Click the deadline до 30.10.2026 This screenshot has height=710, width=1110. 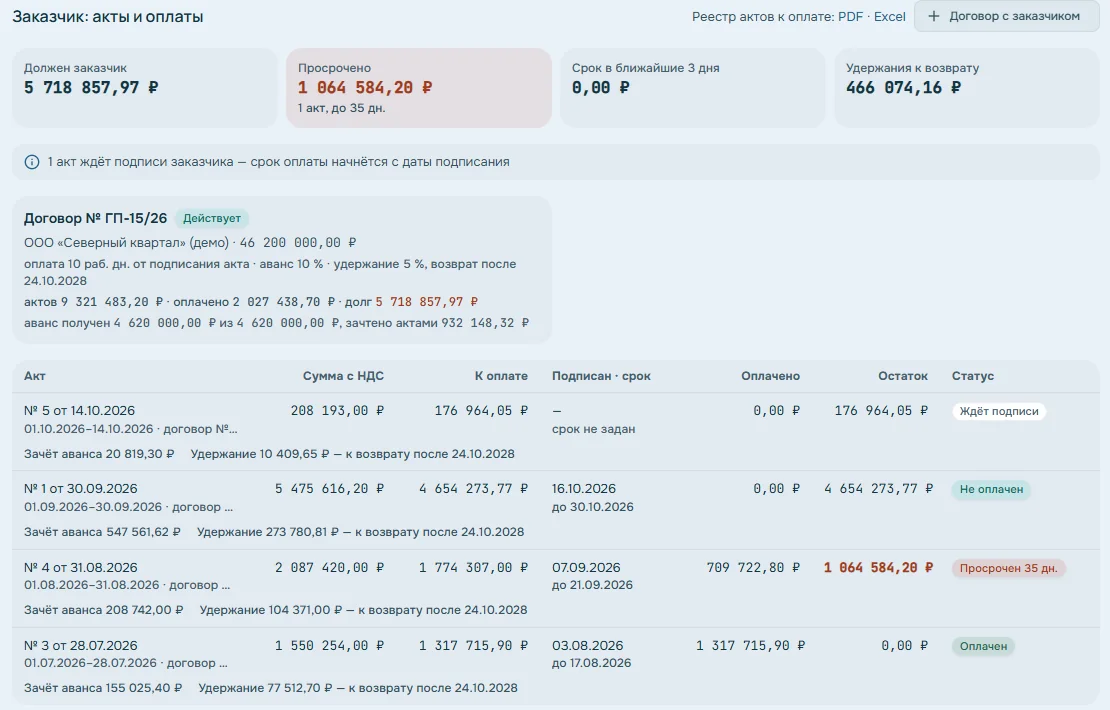click(593, 507)
